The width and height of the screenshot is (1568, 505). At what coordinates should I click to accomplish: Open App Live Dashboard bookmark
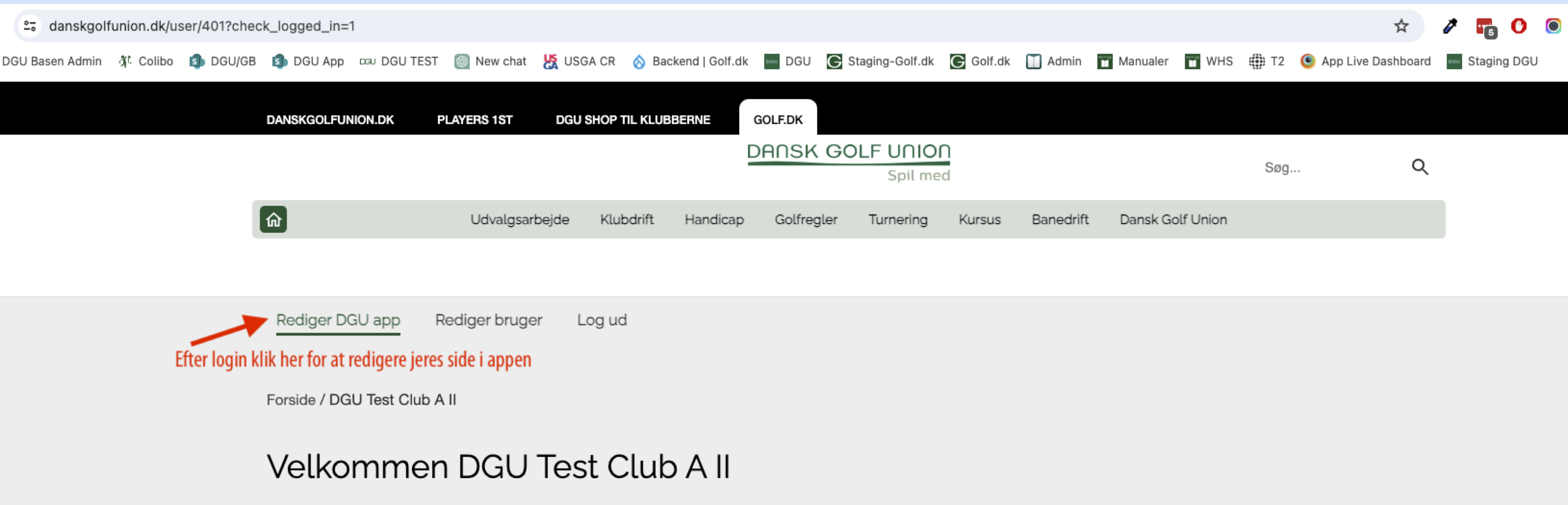coord(1365,62)
